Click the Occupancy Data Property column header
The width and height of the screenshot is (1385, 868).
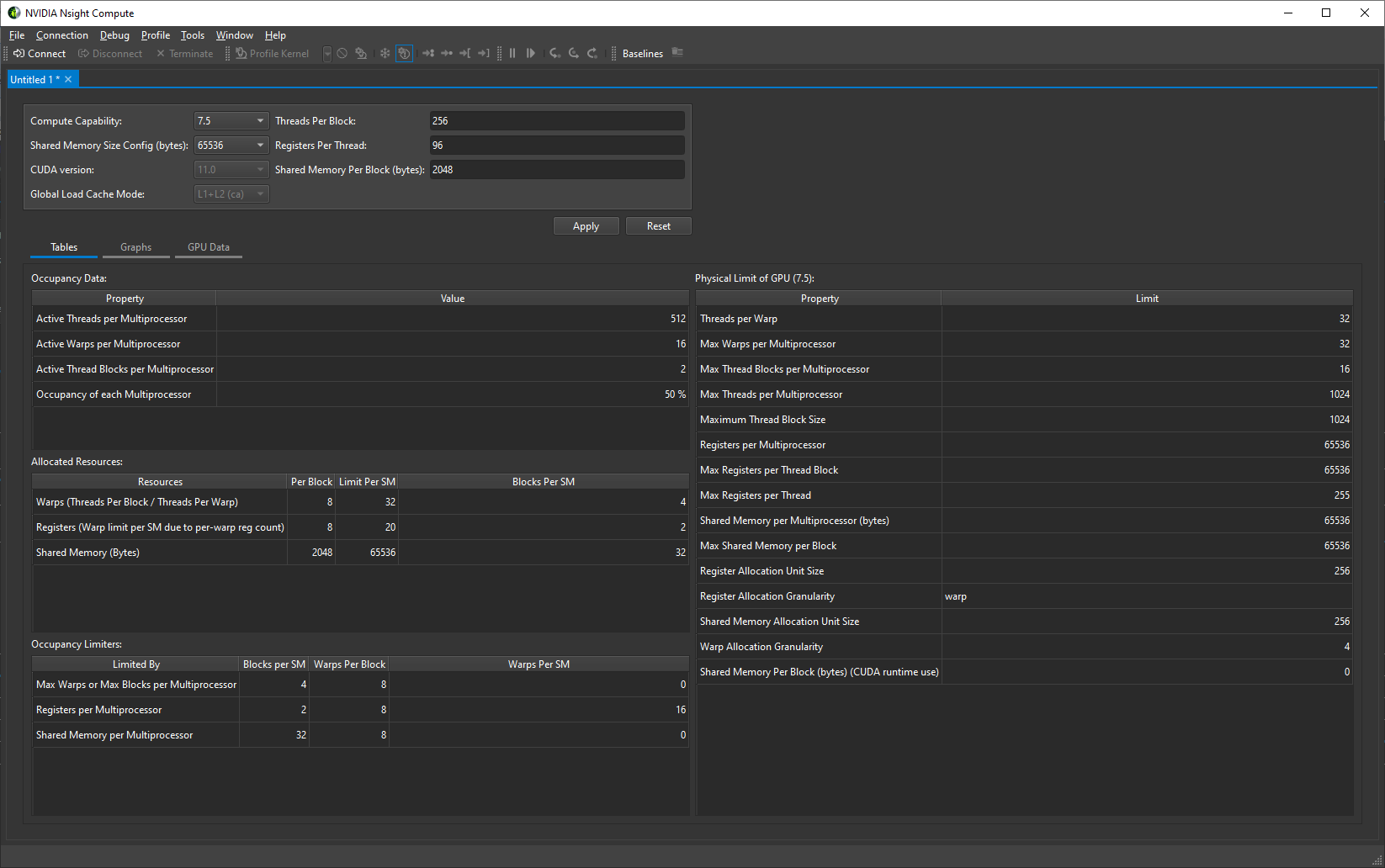[125, 299]
